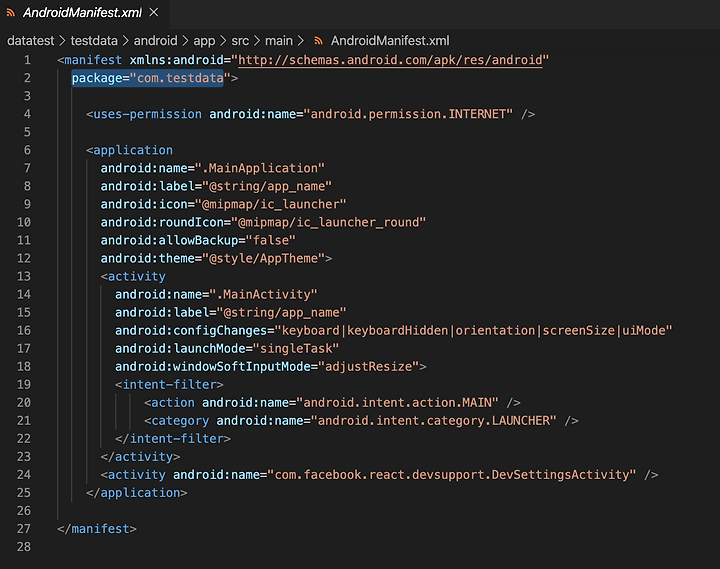Select the AndroidManifest.xml editor tab

[x=84, y=13]
